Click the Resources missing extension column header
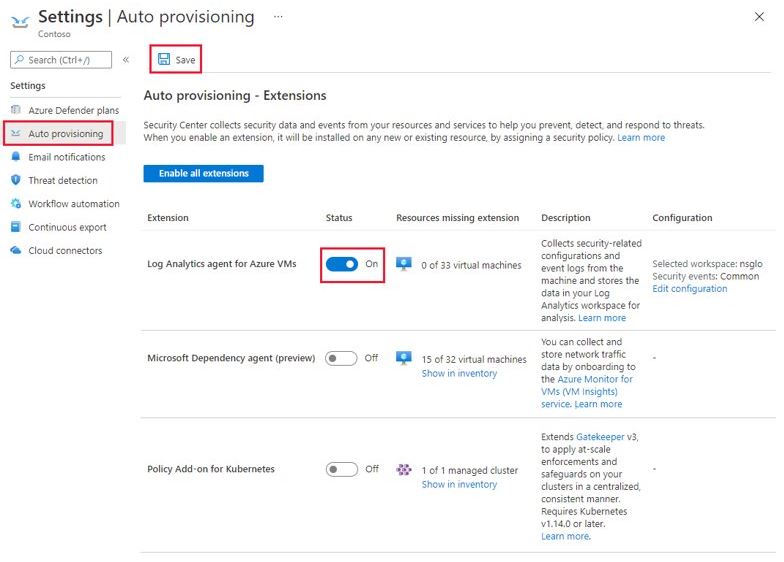784x562 pixels. point(458,218)
